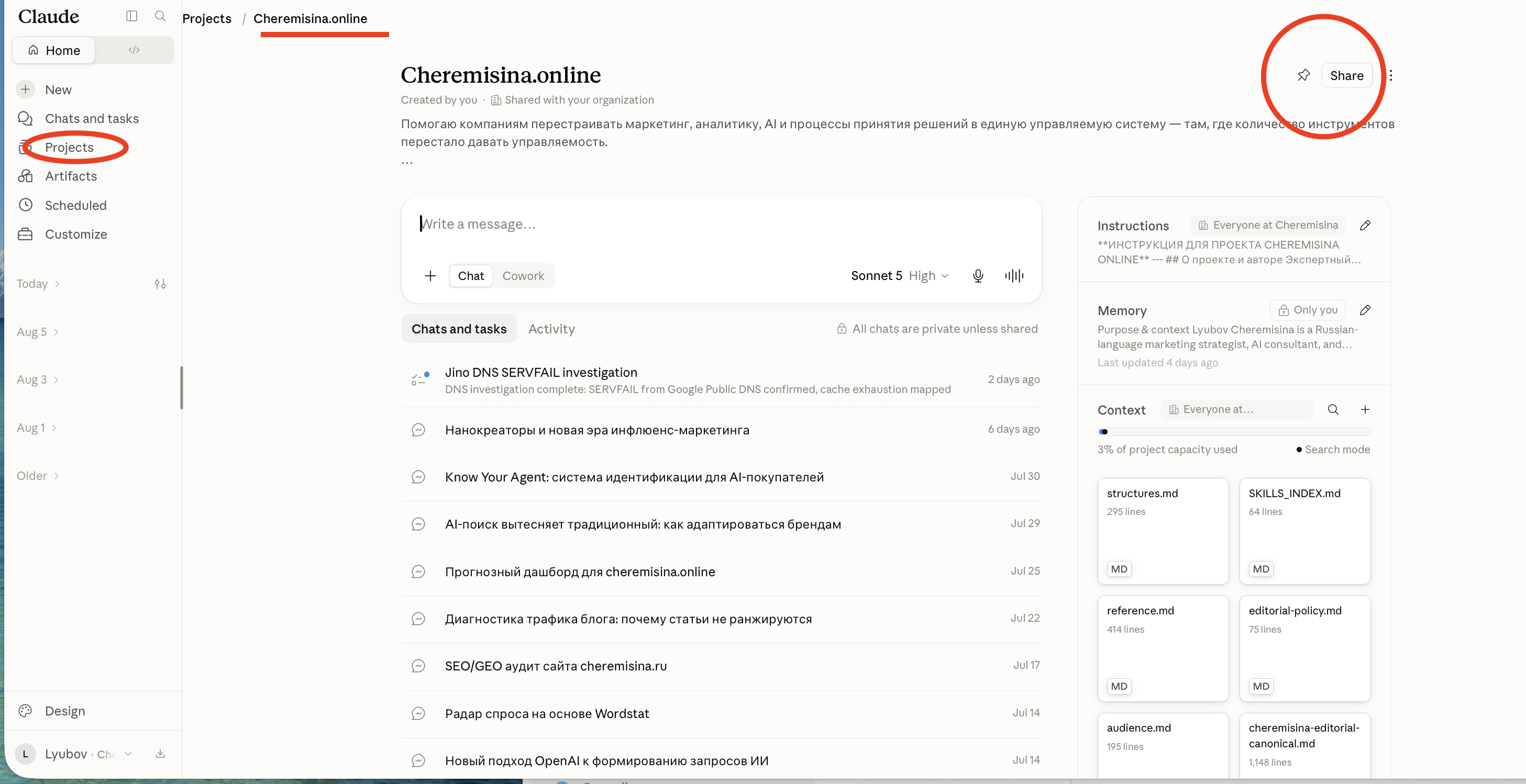
Task: Open Design from the sidebar bottom
Action: [65, 711]
